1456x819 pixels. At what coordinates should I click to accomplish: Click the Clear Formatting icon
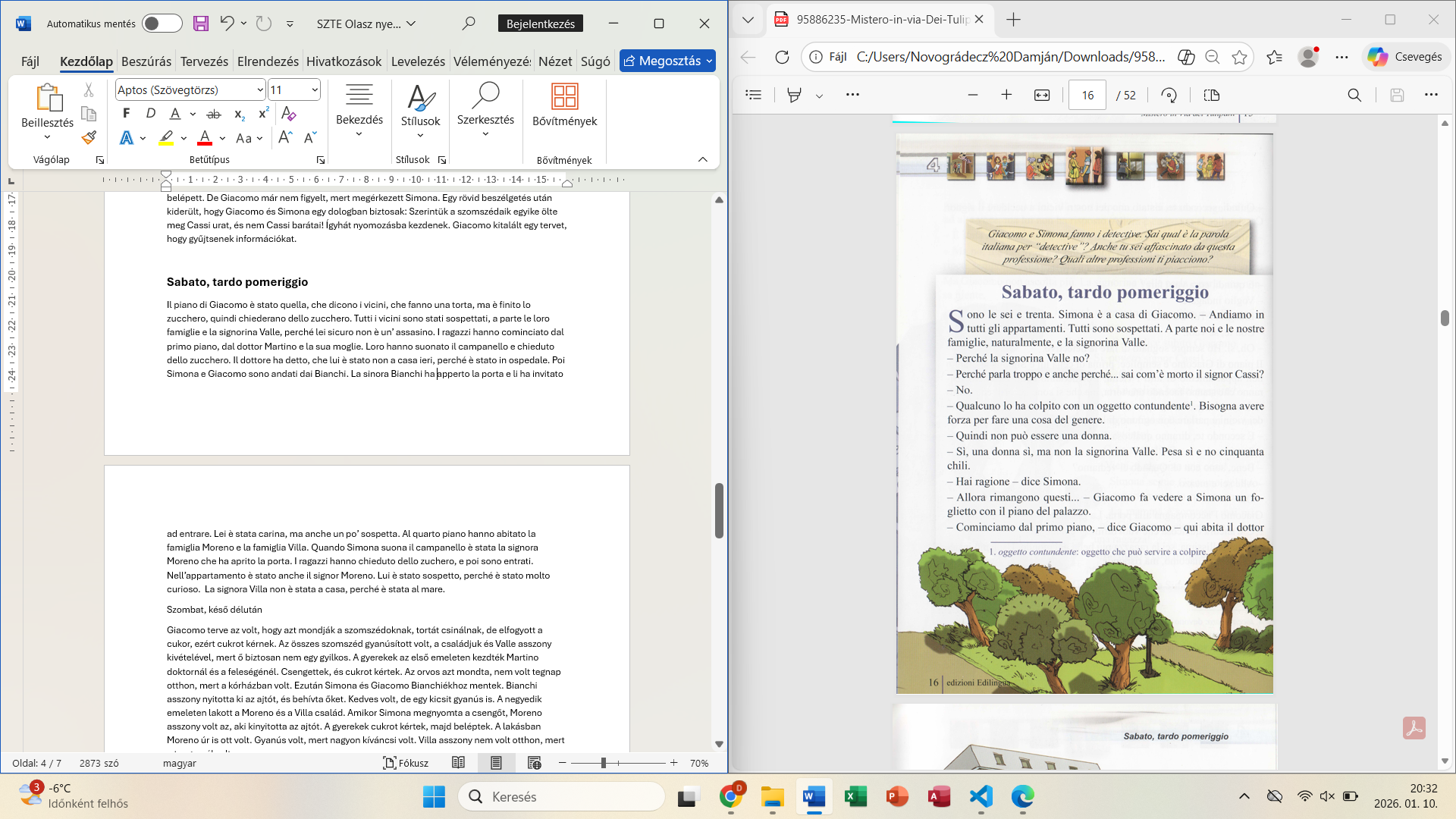[288, 114]
